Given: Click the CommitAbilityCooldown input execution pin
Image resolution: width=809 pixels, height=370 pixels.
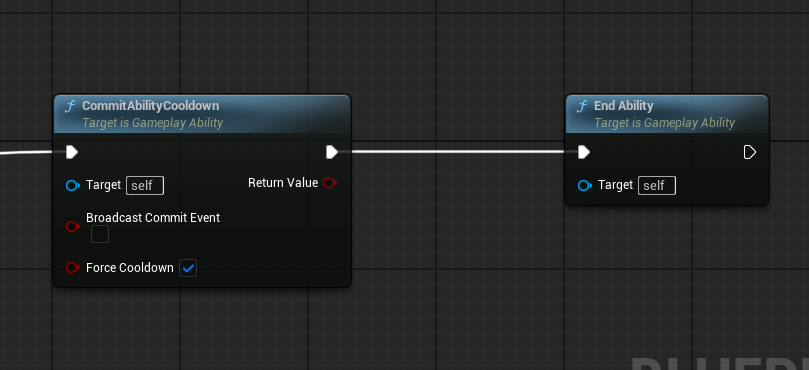Looking at the screenshot, I should point(72,152).
